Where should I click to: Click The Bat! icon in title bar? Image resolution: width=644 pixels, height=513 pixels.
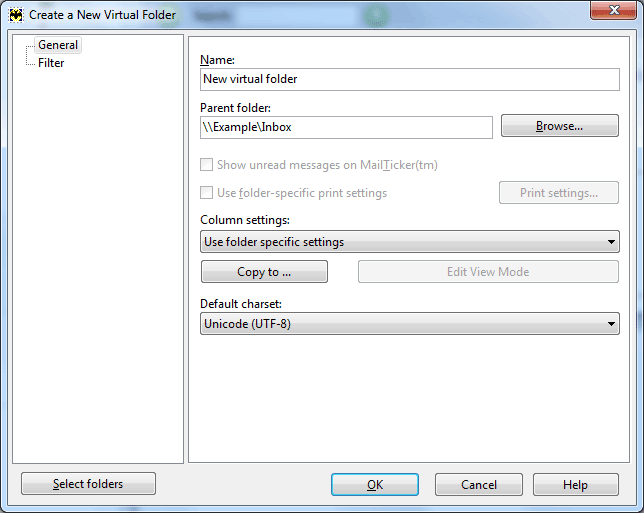[x=16, y=15]
